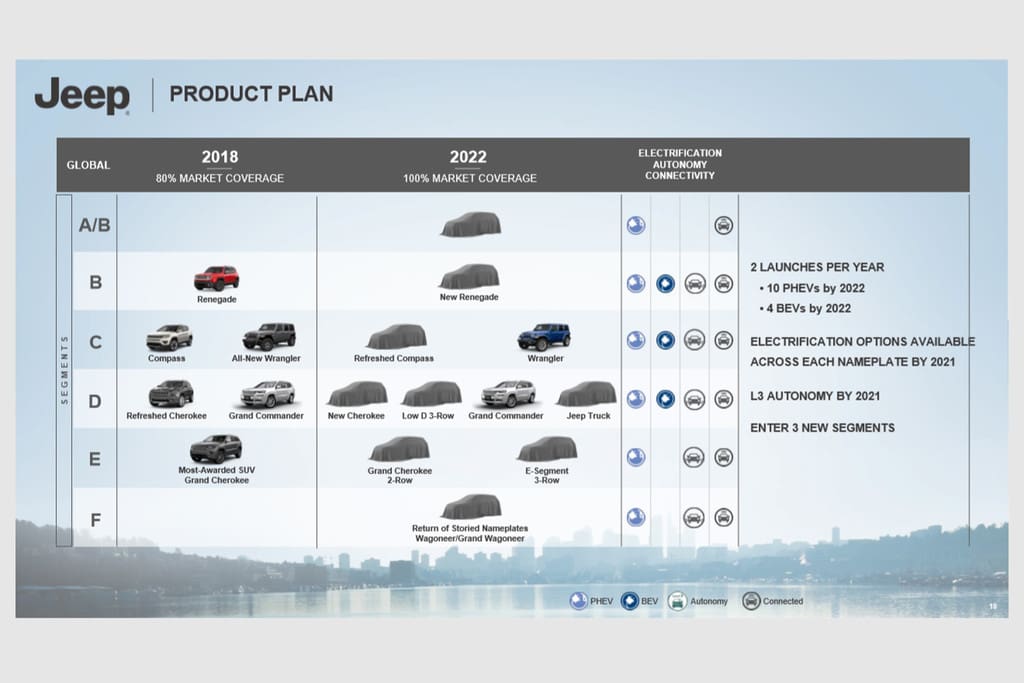Select the F segment row label
Image resolution: width=1024 pixels, height=683 pixels.
pos(95,519)
